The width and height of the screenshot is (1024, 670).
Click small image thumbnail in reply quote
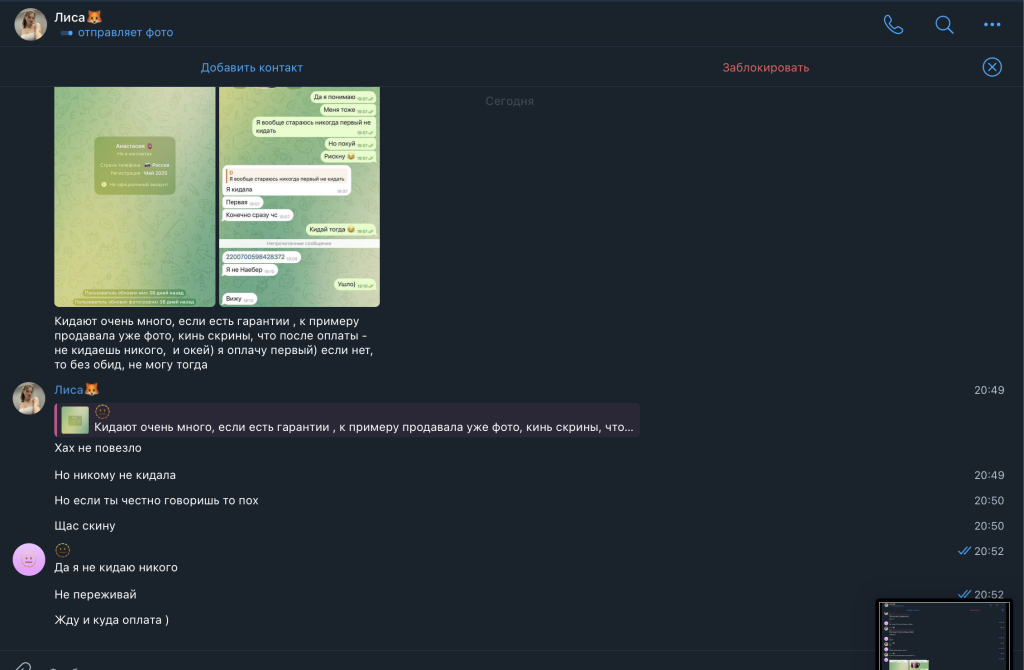click(x=75, y=420)
